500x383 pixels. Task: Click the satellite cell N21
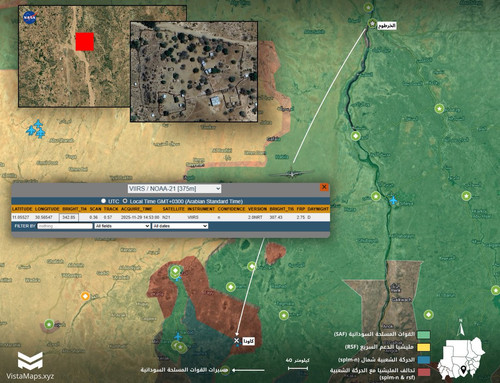pos(166,217)
